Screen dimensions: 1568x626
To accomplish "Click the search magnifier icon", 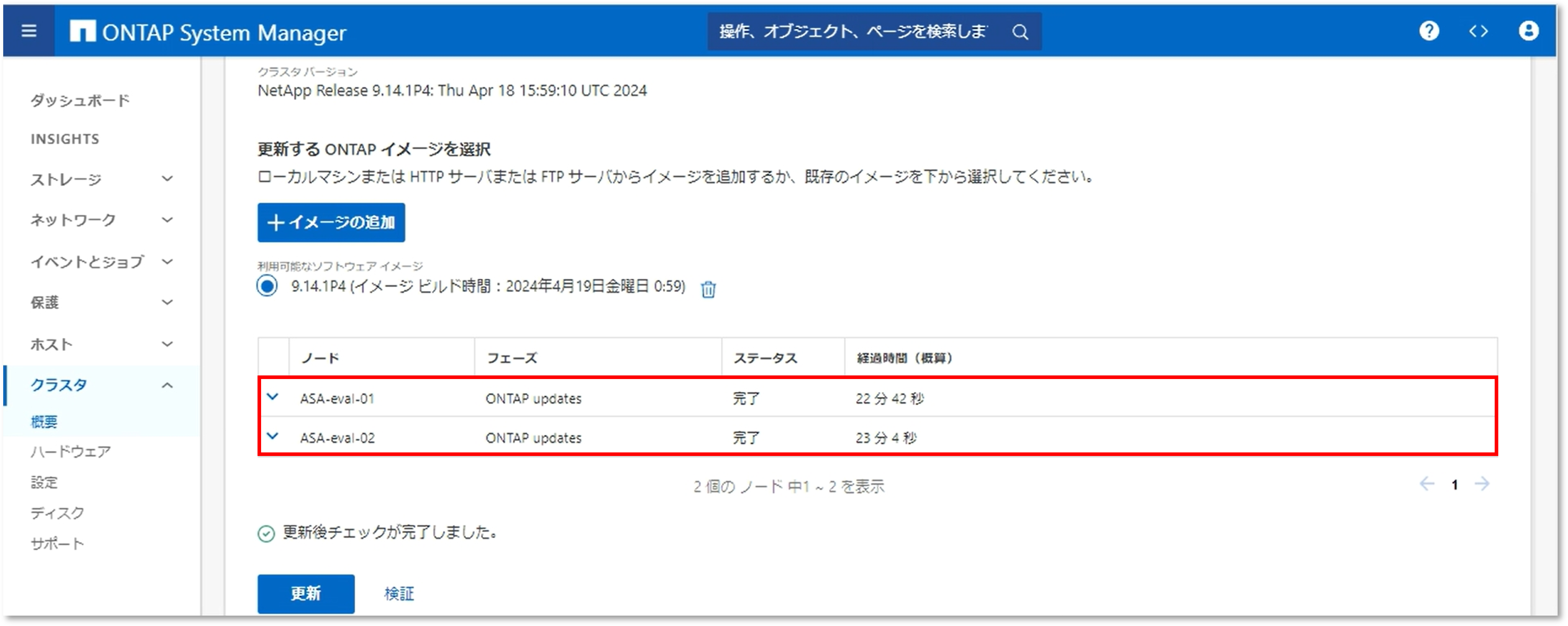I will (x=1020, y=31).
